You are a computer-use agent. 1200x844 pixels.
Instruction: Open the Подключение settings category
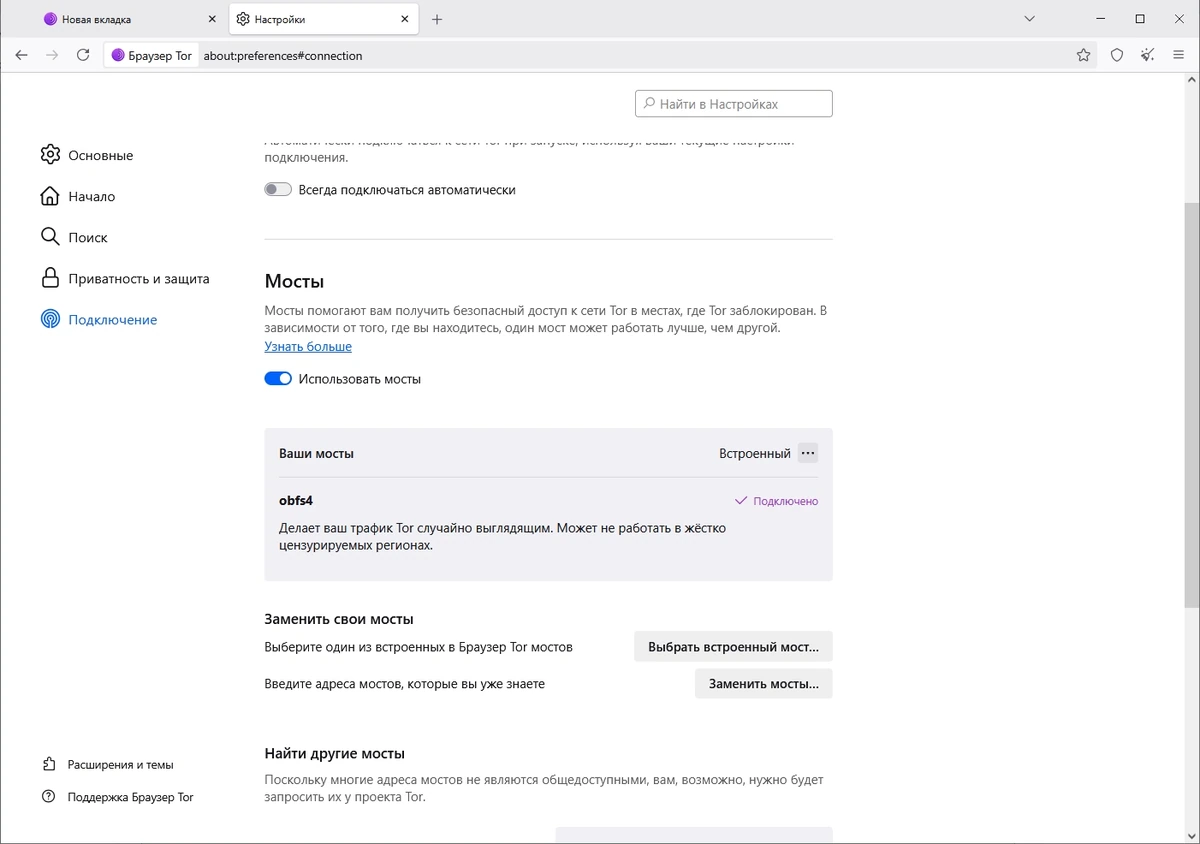coord(99,319)
